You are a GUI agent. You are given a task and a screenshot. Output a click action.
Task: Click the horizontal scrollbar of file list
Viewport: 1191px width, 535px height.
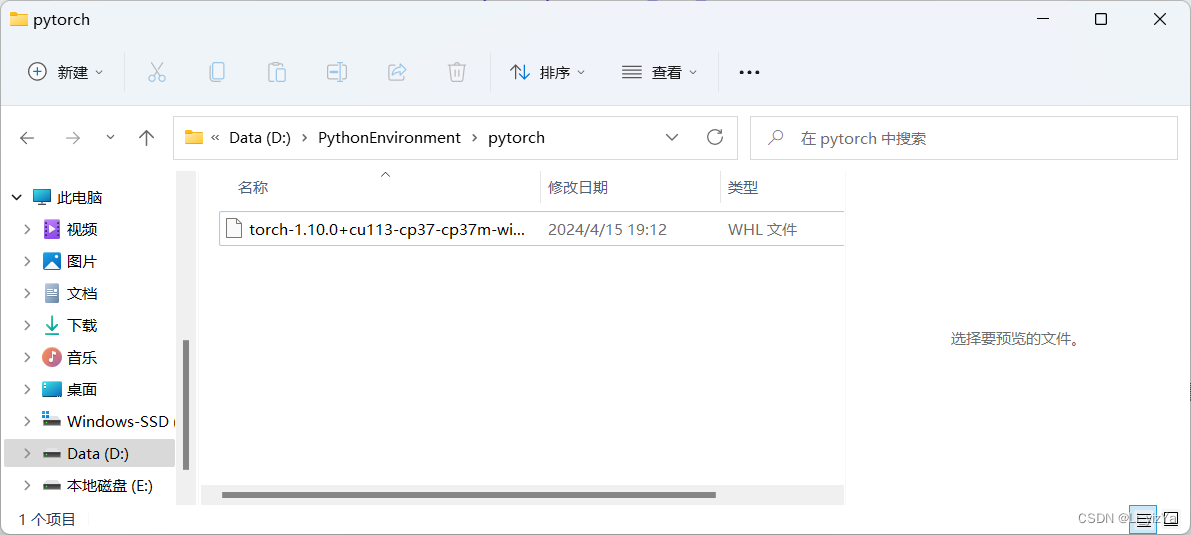tap(469, 495)
